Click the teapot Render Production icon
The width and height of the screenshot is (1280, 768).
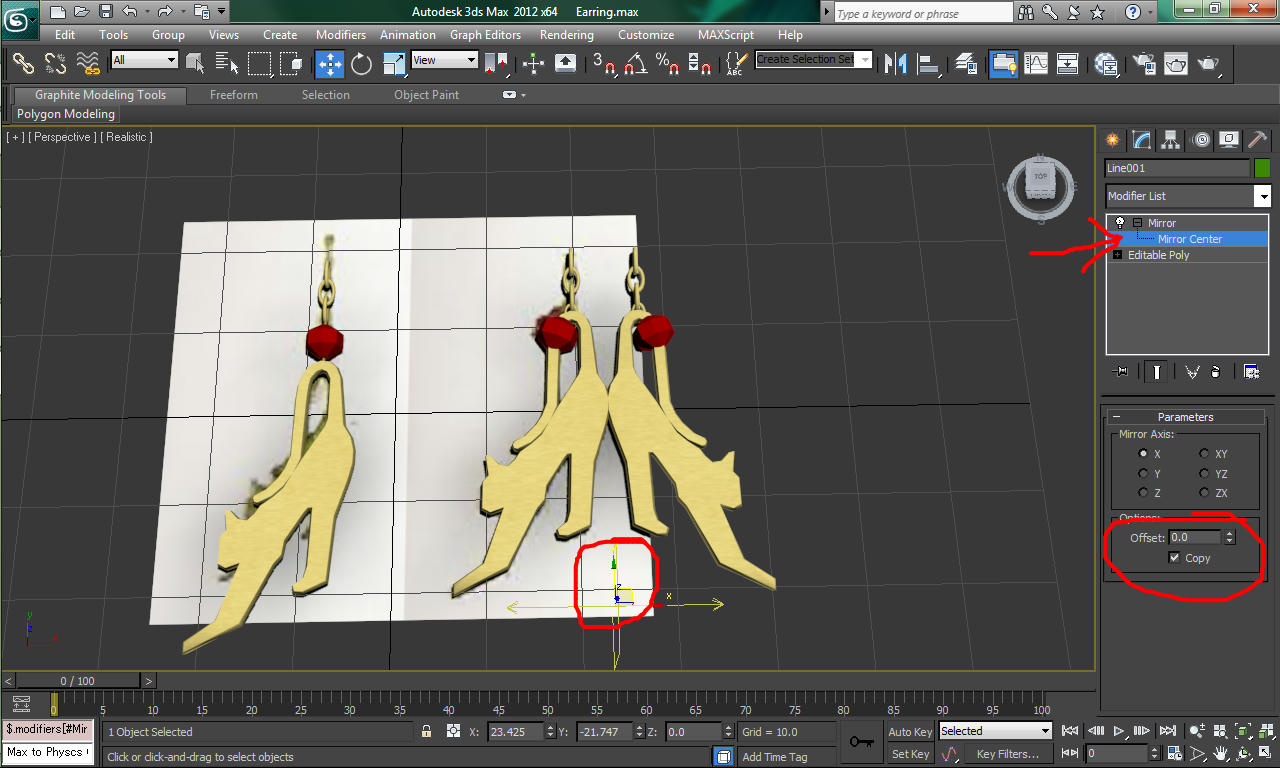[x=1209, y=64]
